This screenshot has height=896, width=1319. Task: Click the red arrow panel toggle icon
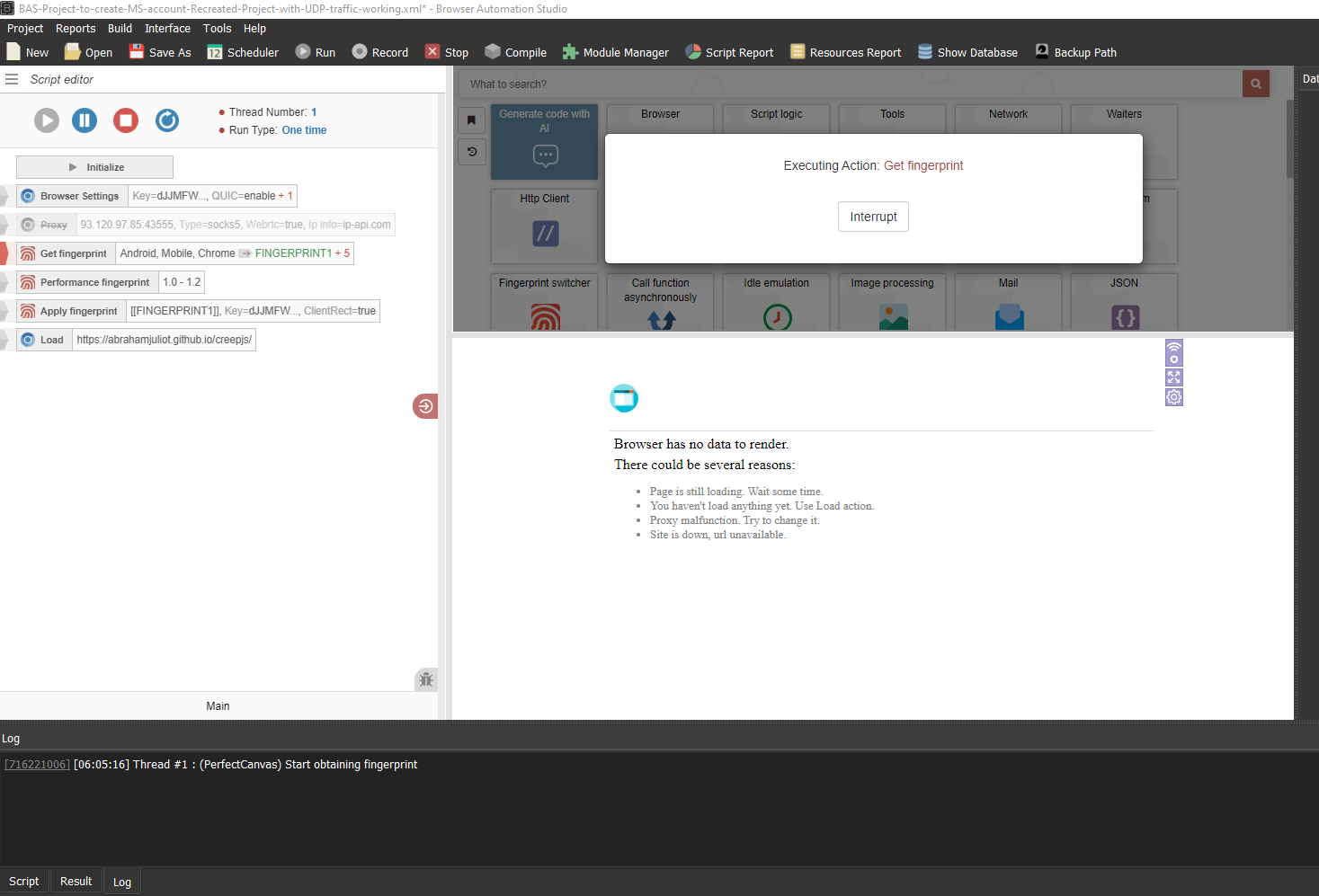point(425,406)
